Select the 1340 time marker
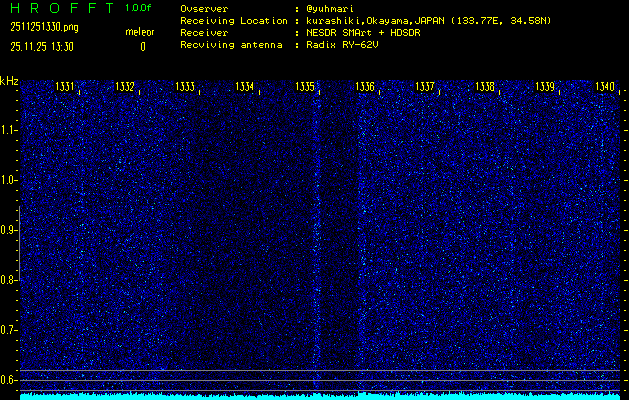 [604, 87]
